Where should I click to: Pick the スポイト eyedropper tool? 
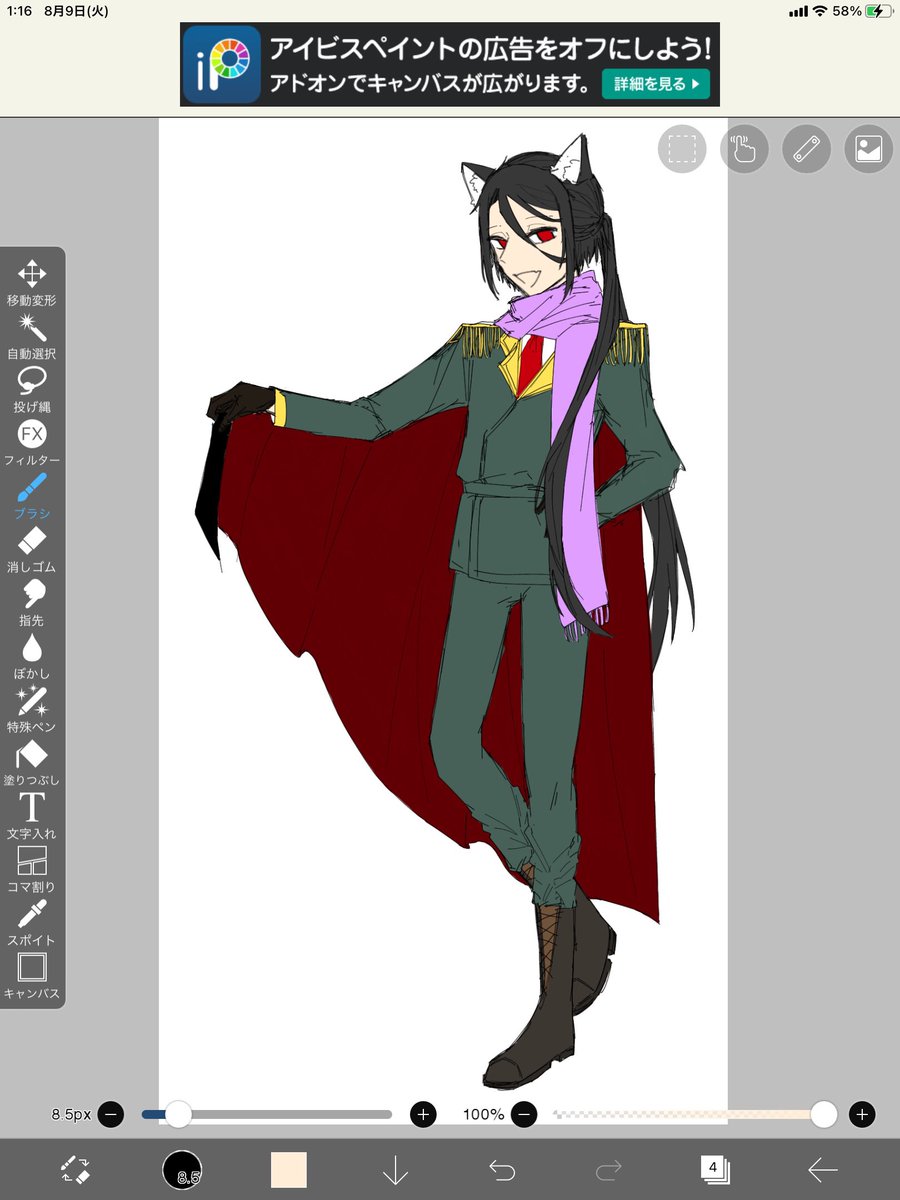(x=32, y=923)
